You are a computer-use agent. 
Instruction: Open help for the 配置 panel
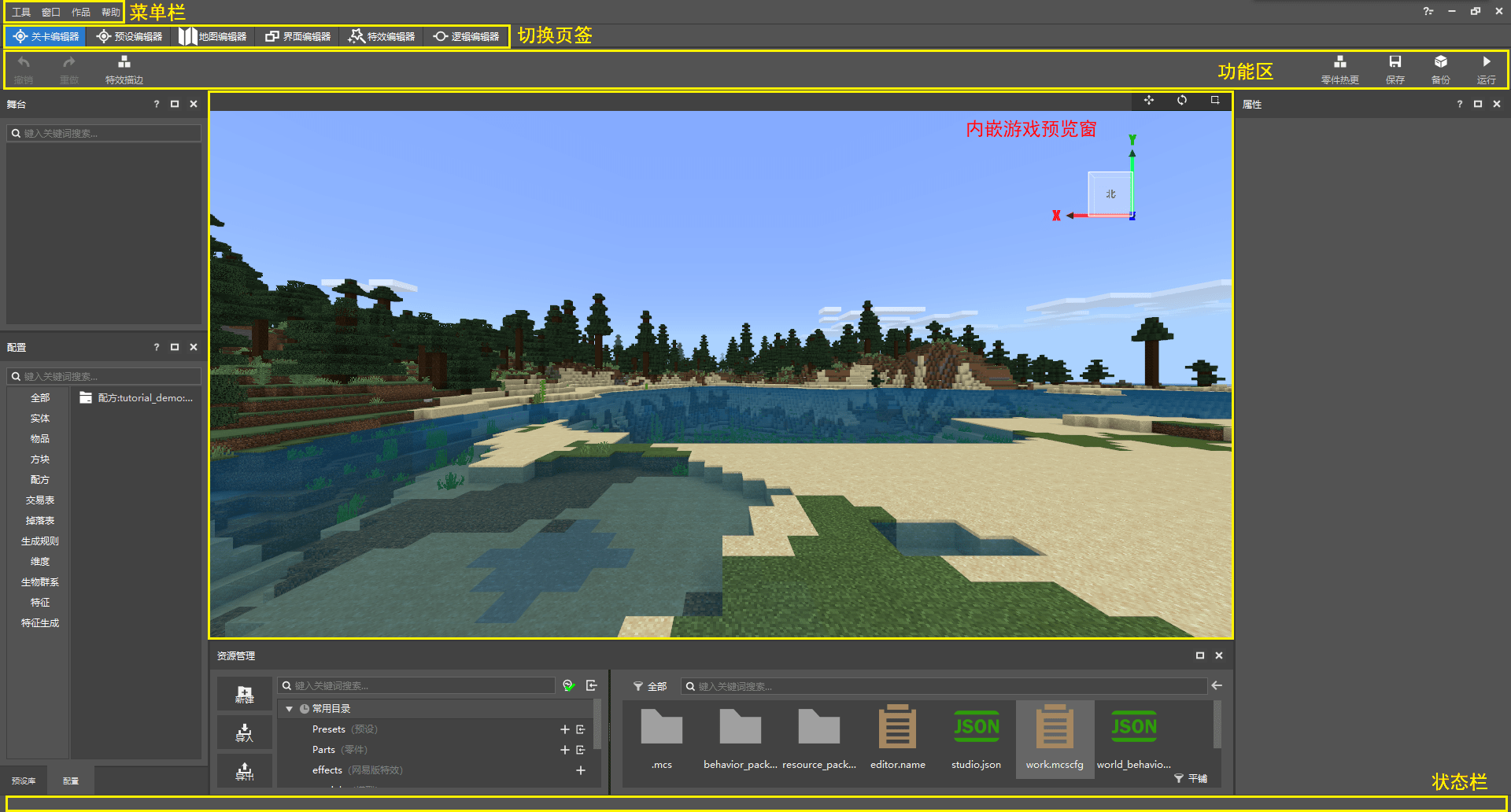point(157,347)
